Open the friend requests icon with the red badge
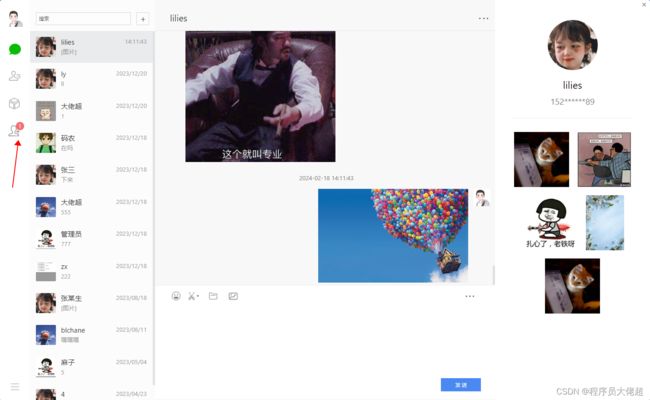 coord(15,130)
